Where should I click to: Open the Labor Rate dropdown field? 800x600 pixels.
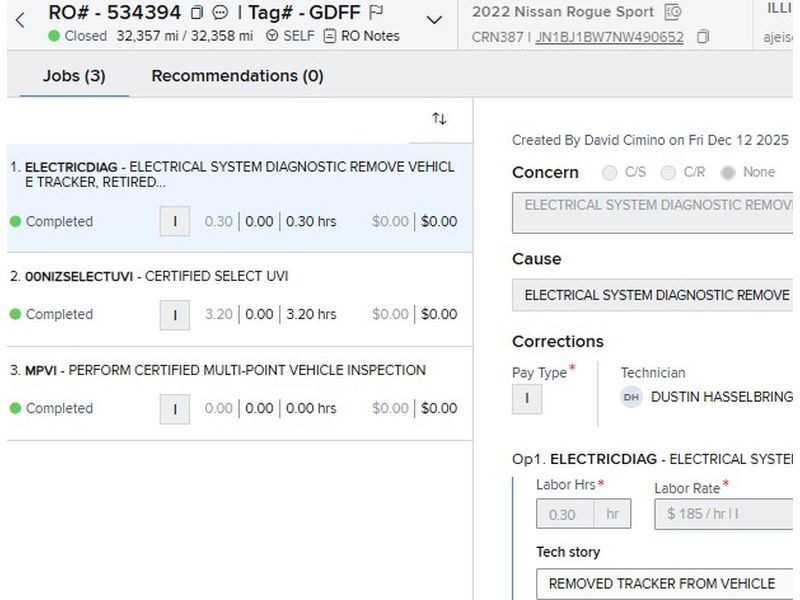pos(724,514)
